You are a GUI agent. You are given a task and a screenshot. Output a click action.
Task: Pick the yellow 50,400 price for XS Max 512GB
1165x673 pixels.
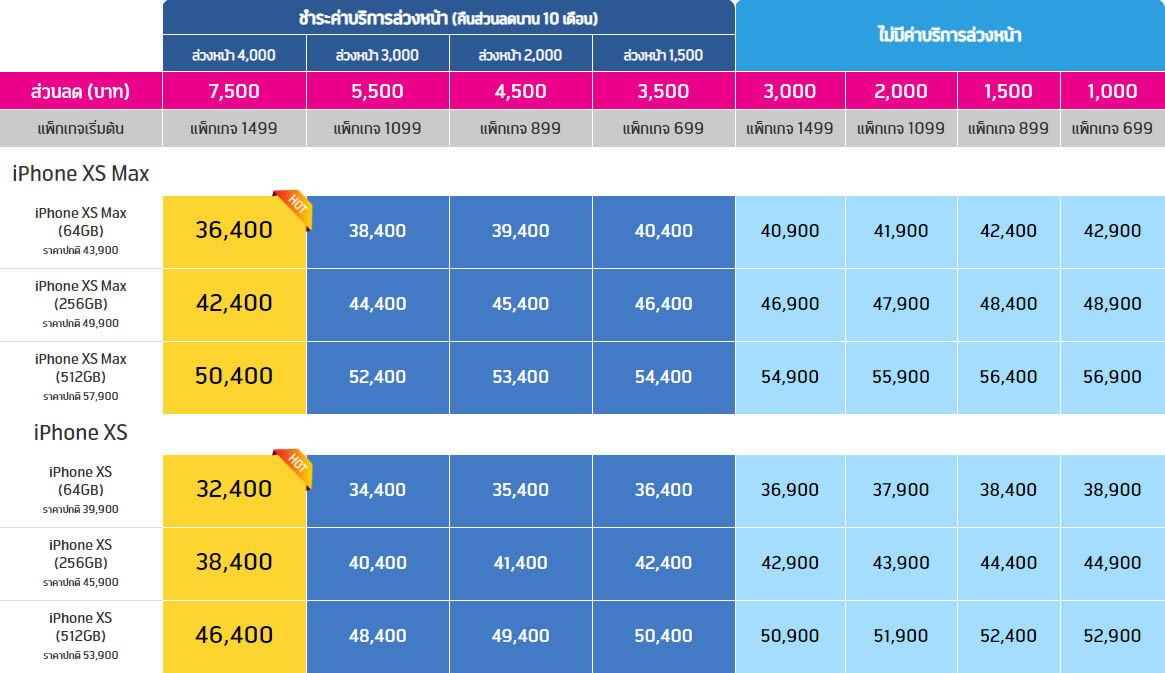coord(234,376)
